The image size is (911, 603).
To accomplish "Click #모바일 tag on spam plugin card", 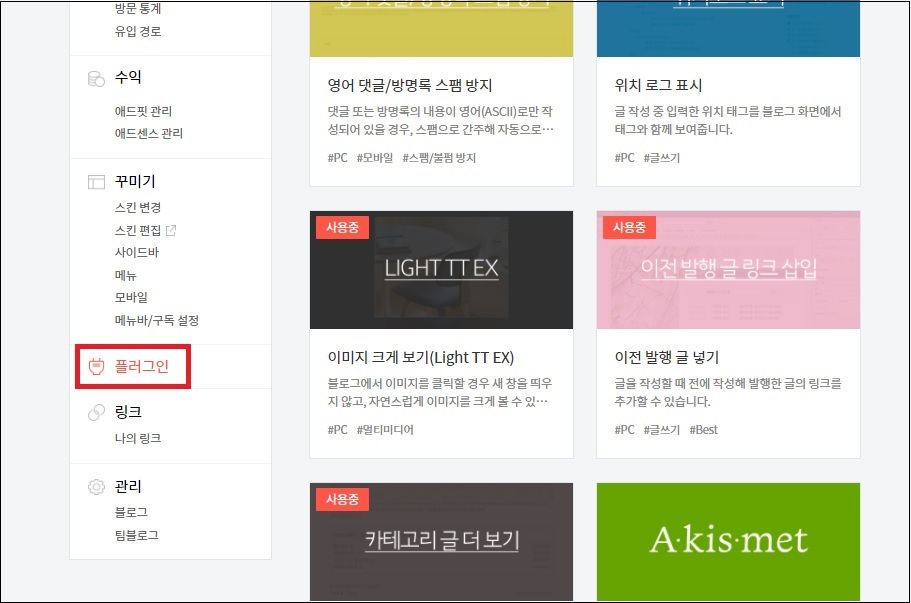I will click(x=375, y=158).
